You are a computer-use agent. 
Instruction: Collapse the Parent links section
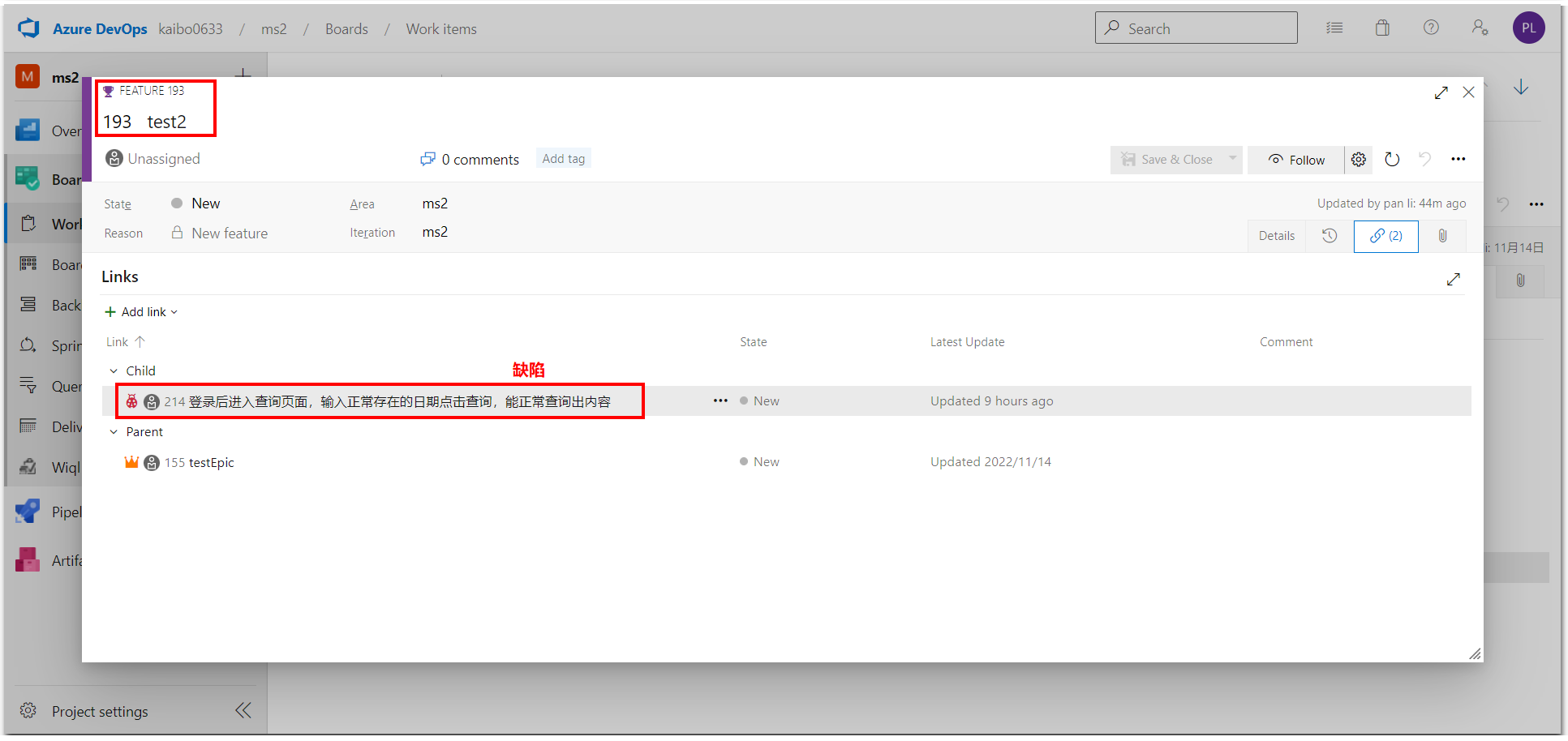[x=114, y=431]
